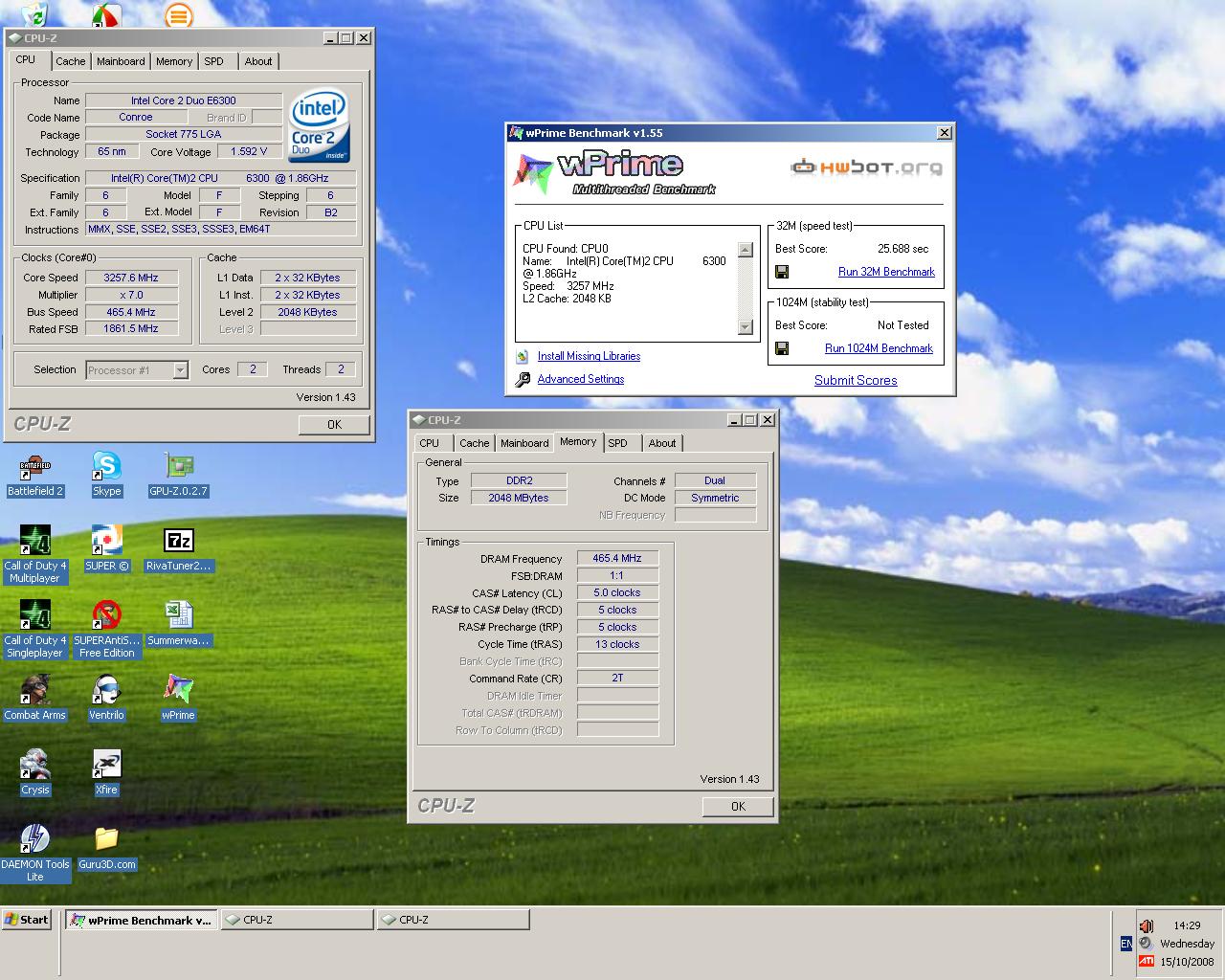Open GPU-Z.0.2.7 desktop icon
Image resolution: width=1225 pixels, height=980 pixels.
pos(178,476)
